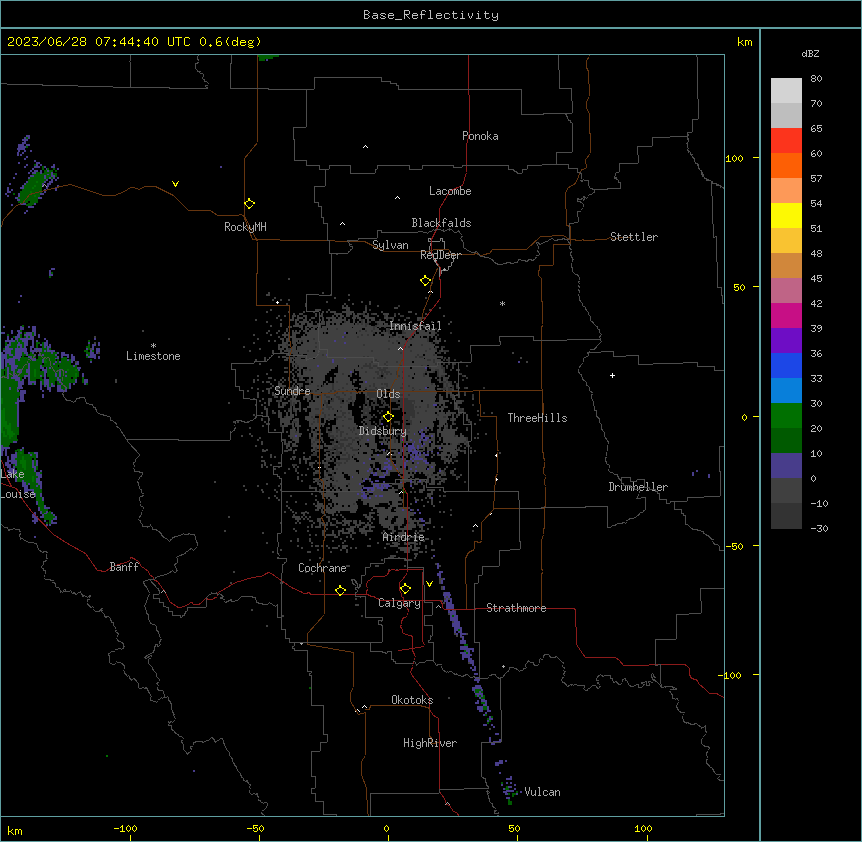
Task: Click the Vulcan label
Action: tap(543, 792)
